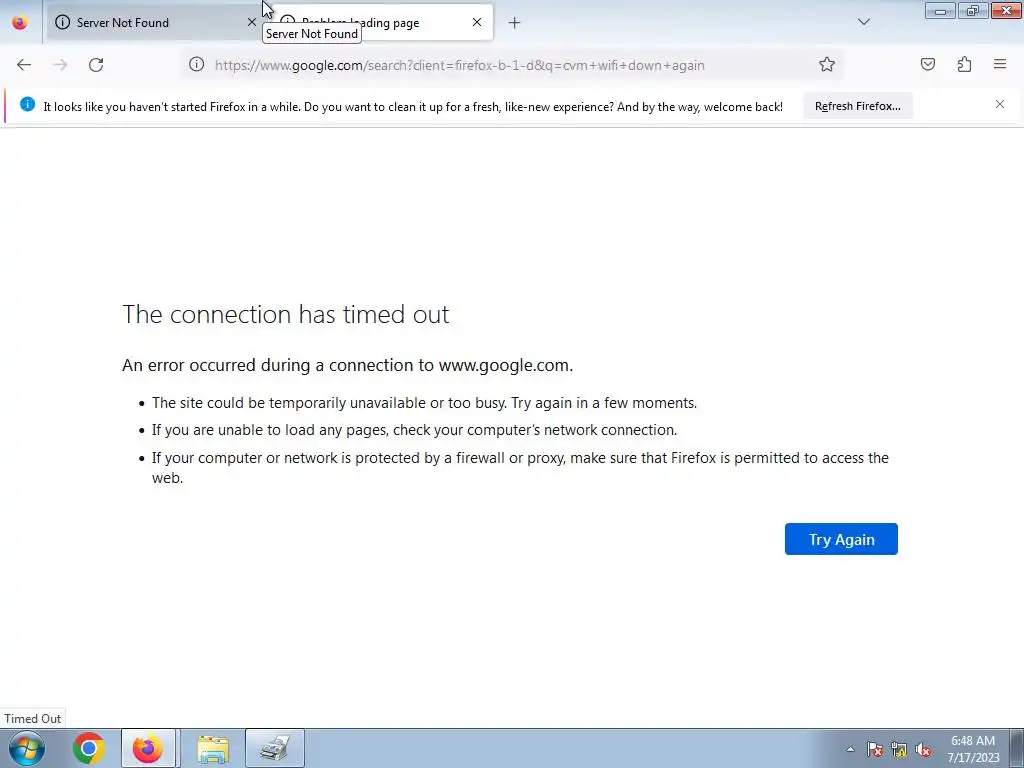Screen dimensions: 1024x768
Task: Open site information icon in address bar
Action: tap(197, 64)
